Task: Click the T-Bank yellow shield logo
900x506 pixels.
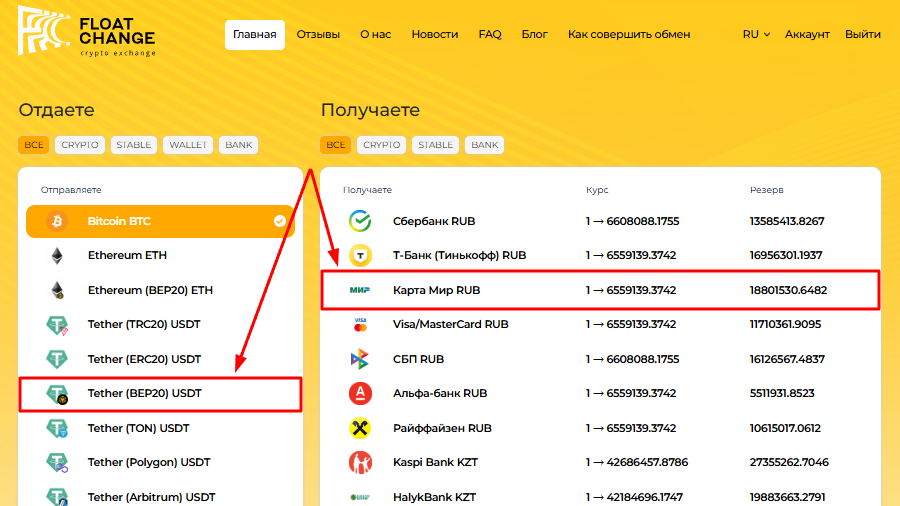Action: coord(360,255)
